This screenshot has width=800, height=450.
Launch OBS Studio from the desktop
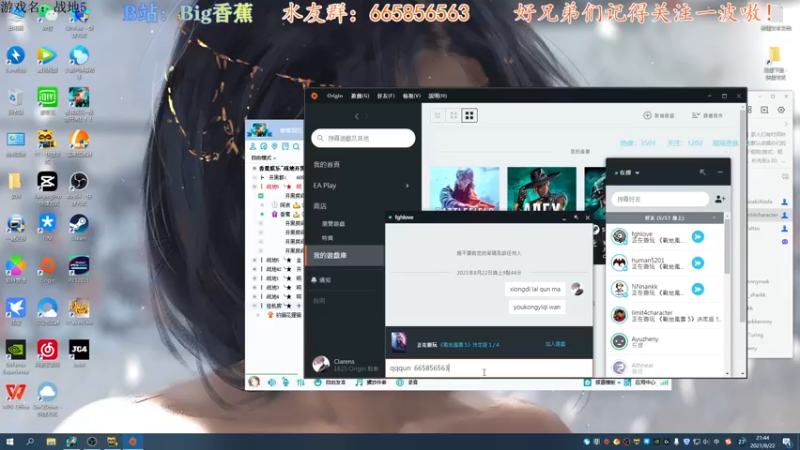79,185
